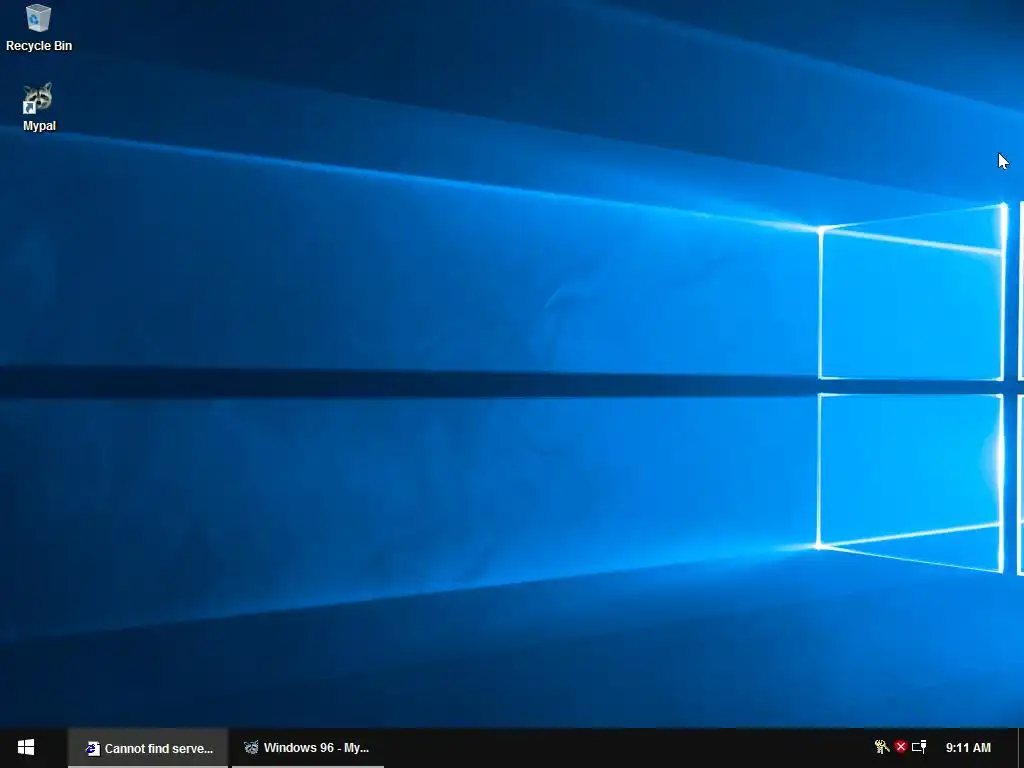Click the red X shield tray icon
Viewport: 1024px width, 768px height.
point(901,746)
